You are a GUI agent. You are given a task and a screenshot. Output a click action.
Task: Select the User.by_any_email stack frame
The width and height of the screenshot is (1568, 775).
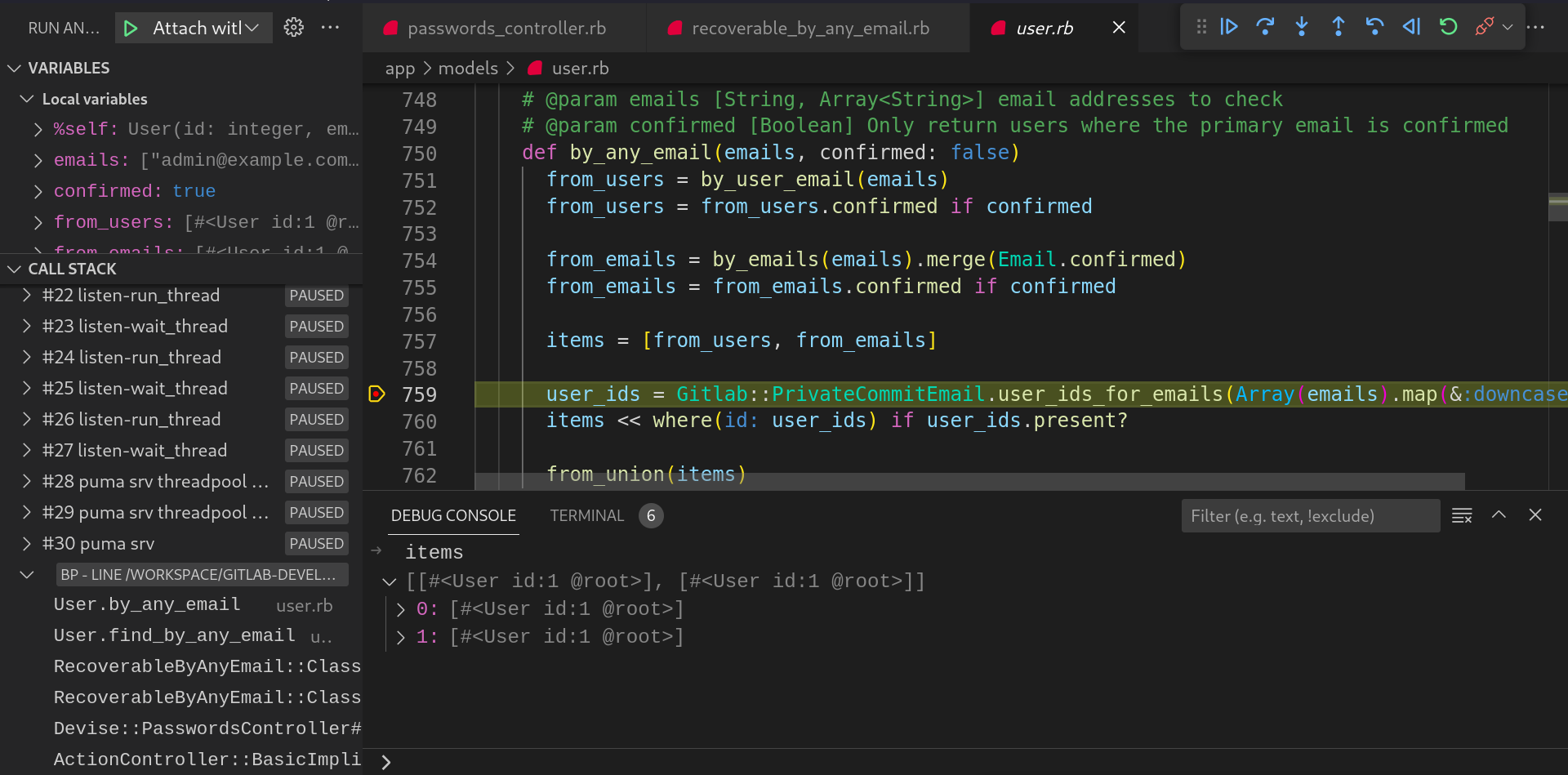pyautogui.click(x=180, y=605)
